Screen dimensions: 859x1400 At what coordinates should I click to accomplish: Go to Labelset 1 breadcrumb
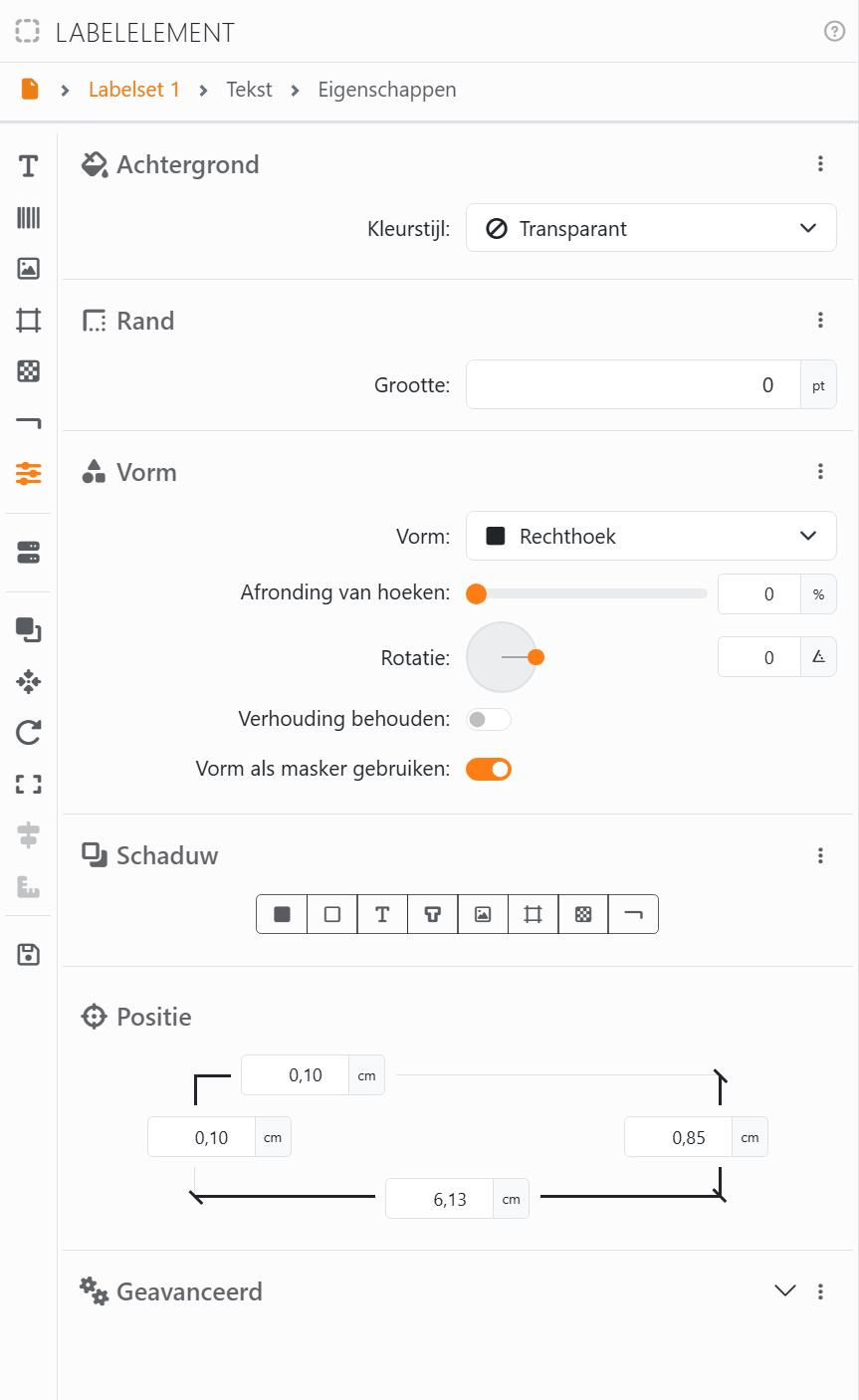tap(134, 90)
